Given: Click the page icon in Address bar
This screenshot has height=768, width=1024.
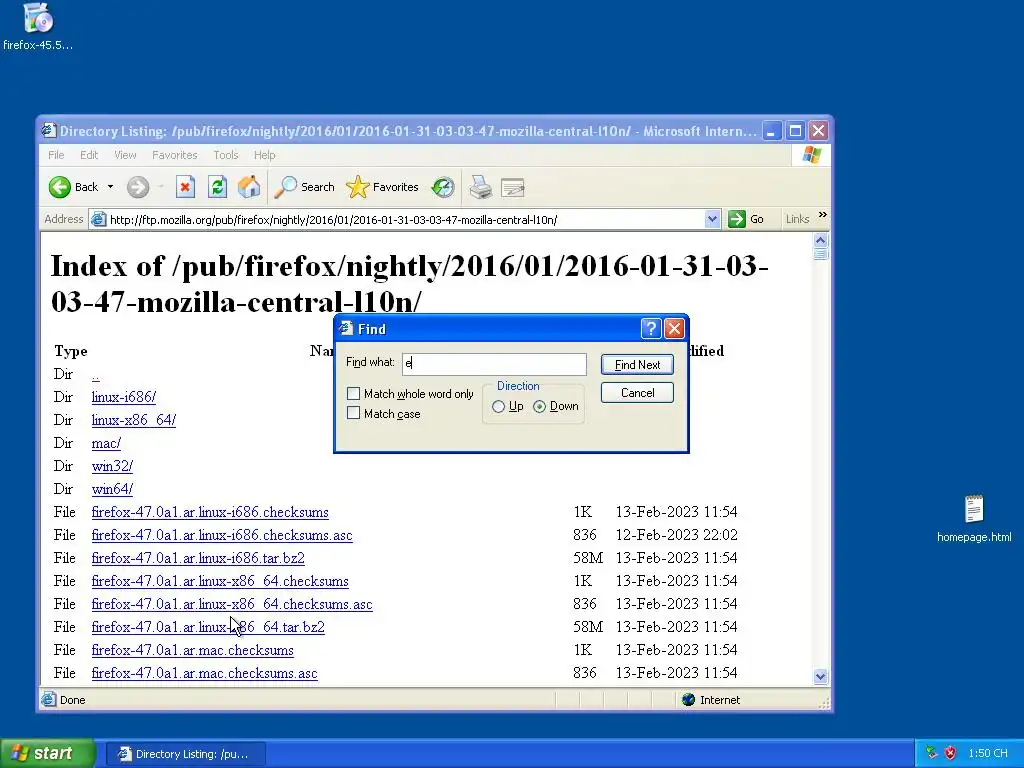Looking at the screenshot, I should coord(99,219).
